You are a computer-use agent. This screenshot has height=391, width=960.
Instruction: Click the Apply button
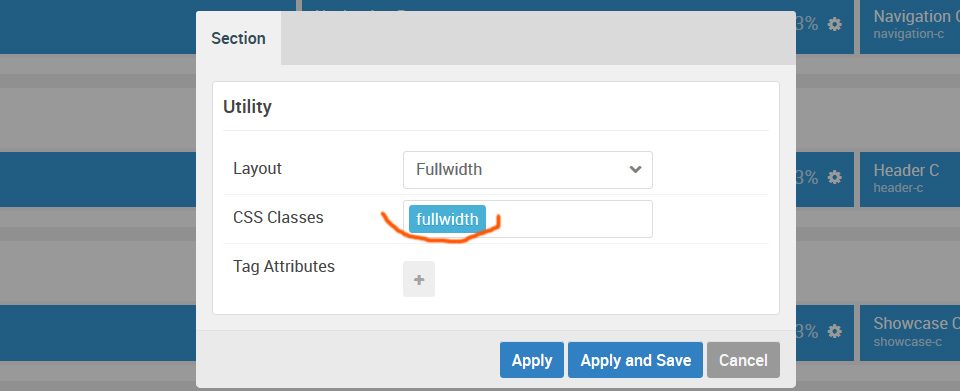coord(532,360)
